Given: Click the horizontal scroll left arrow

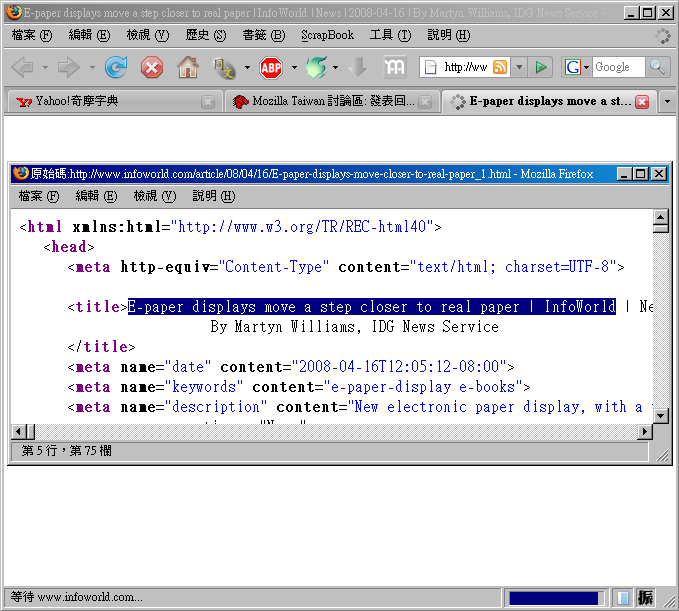Looking at the screenshot, I should point(18,432).
